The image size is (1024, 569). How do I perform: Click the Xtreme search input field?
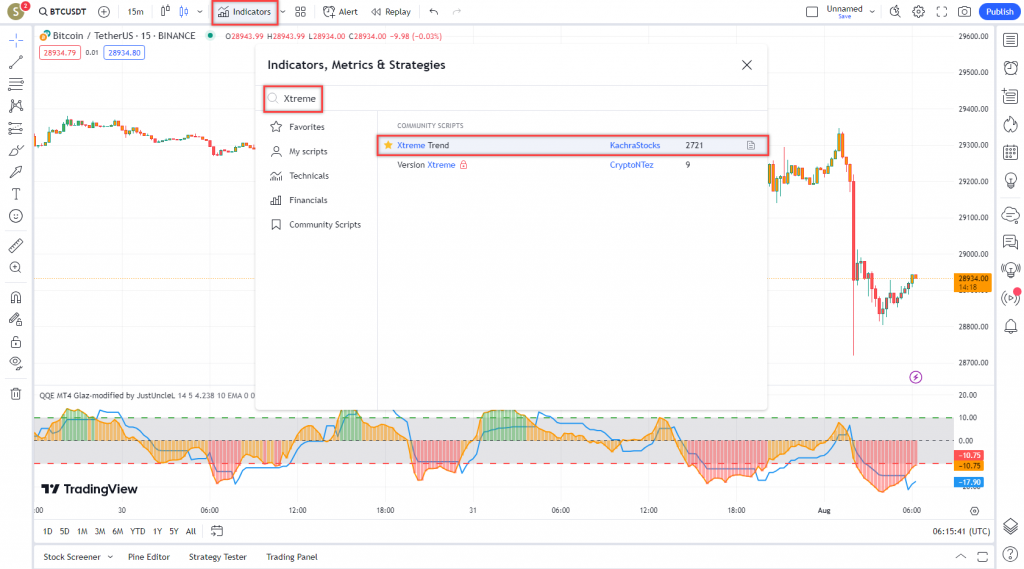coord(500,99)
